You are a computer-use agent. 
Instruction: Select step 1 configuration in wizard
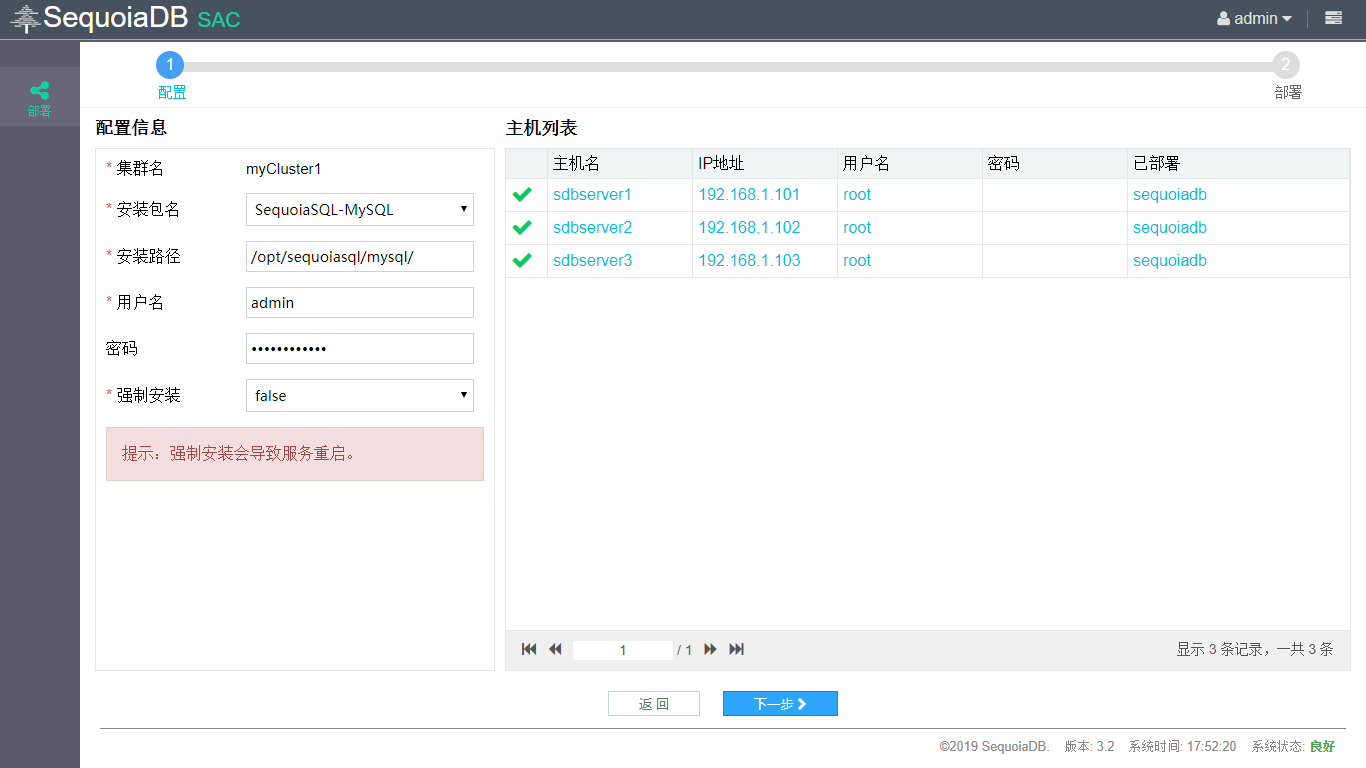tap(170, 66)
